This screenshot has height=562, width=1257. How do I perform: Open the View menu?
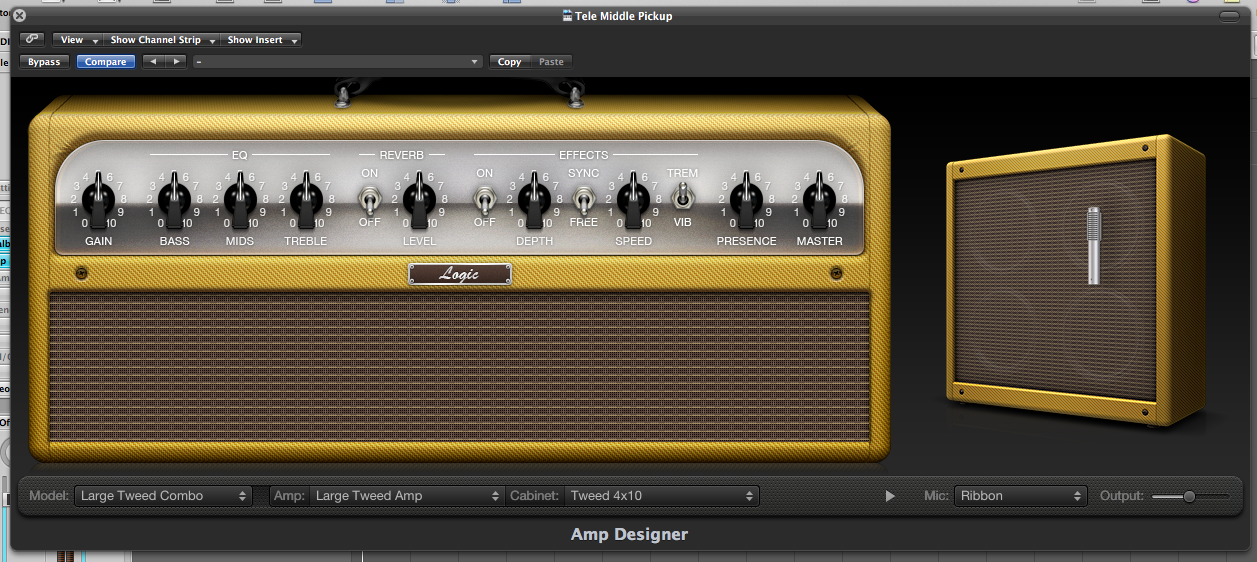pyautogui.click(x=77, y=40)
